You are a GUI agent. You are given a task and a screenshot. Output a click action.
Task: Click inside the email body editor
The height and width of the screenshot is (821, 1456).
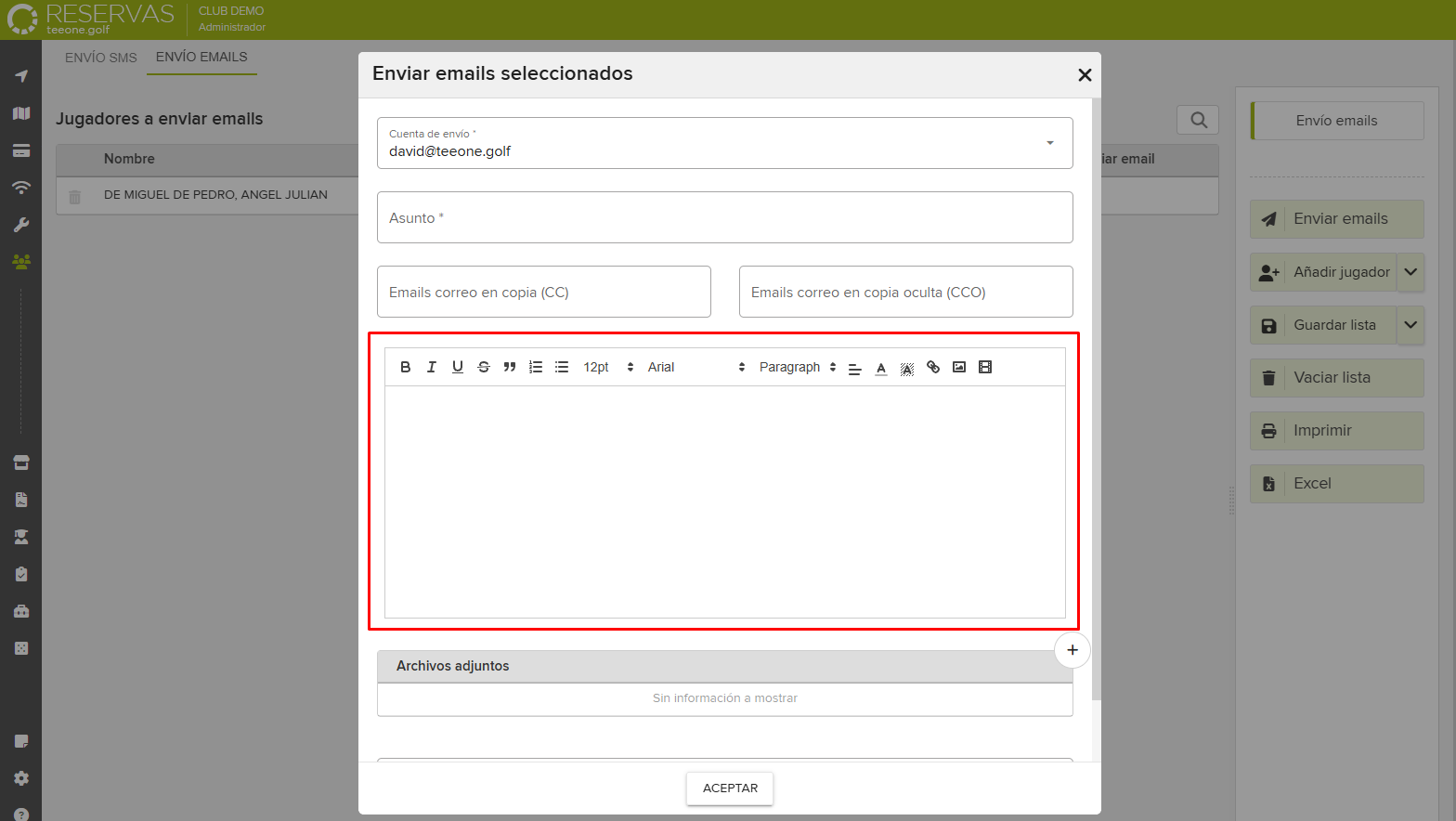tap(725, 502)
